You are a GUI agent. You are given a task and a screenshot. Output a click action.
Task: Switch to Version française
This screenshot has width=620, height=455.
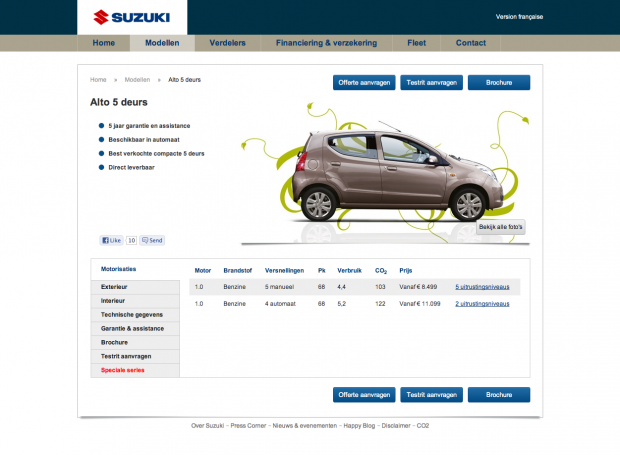519,17
